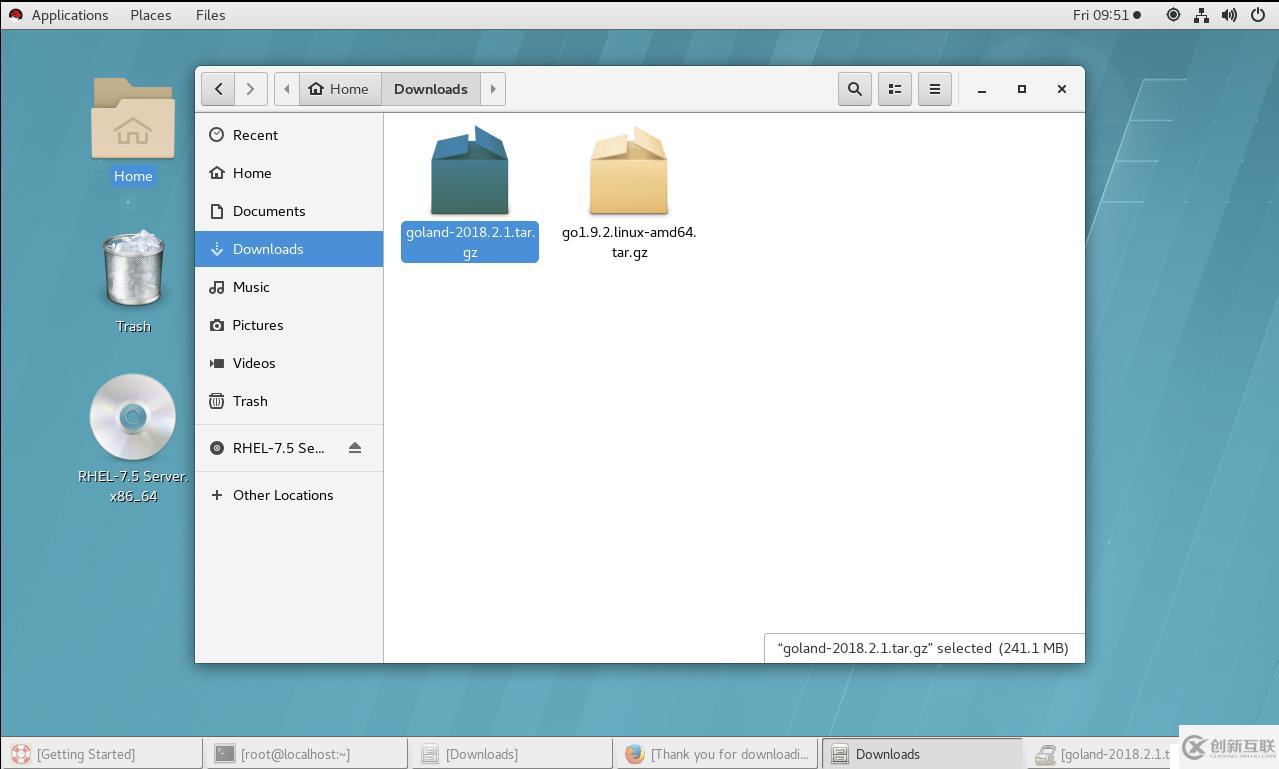This screenshot has width=1279, height=769.
Task: Open the Places menu
Action: [x=150, y=15]
